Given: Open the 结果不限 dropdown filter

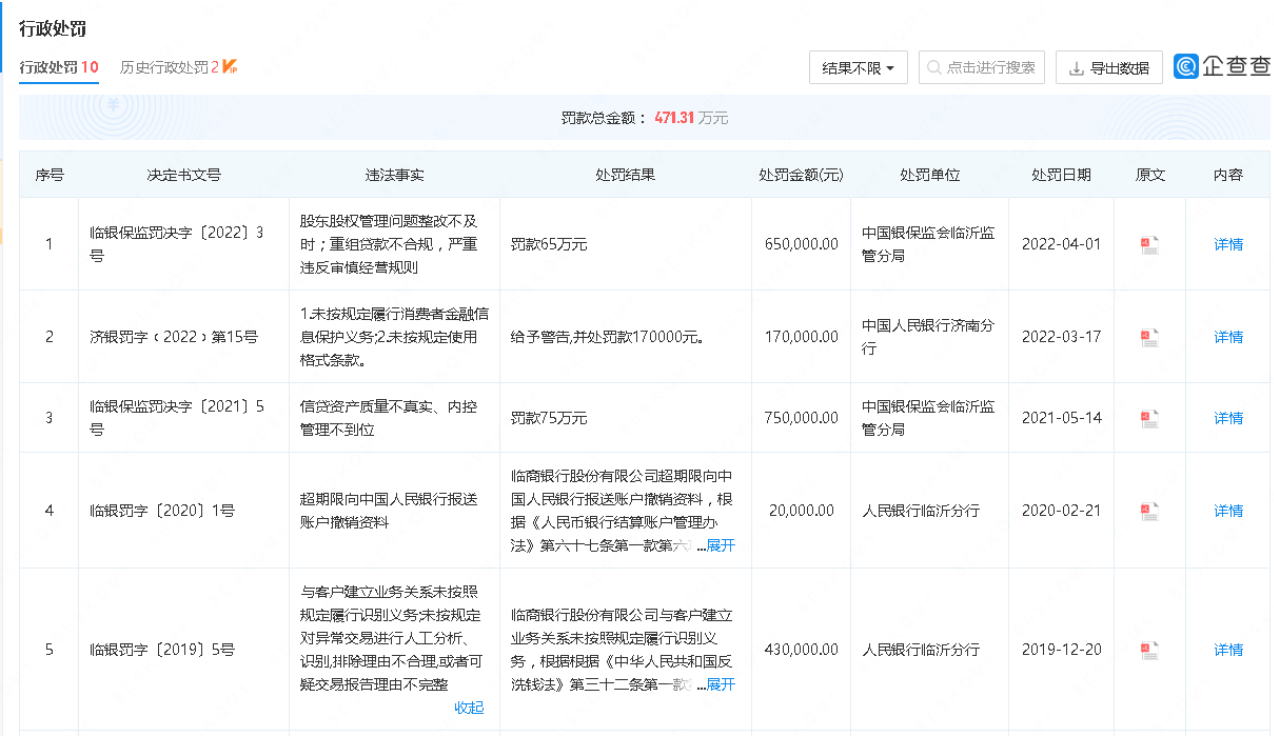Looking at the screenshot, I should pos(857,68).
